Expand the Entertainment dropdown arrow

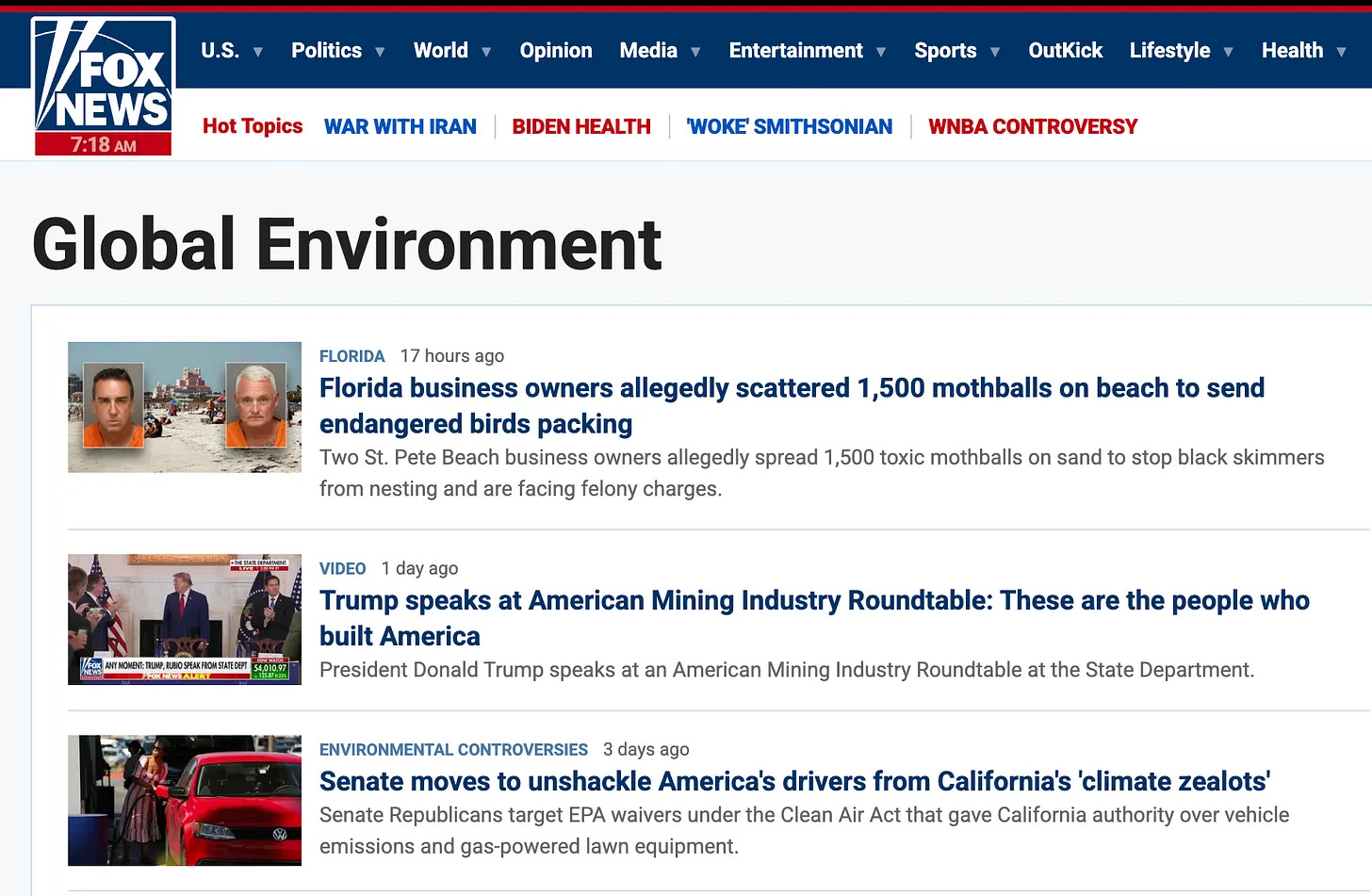click(881, 52)
